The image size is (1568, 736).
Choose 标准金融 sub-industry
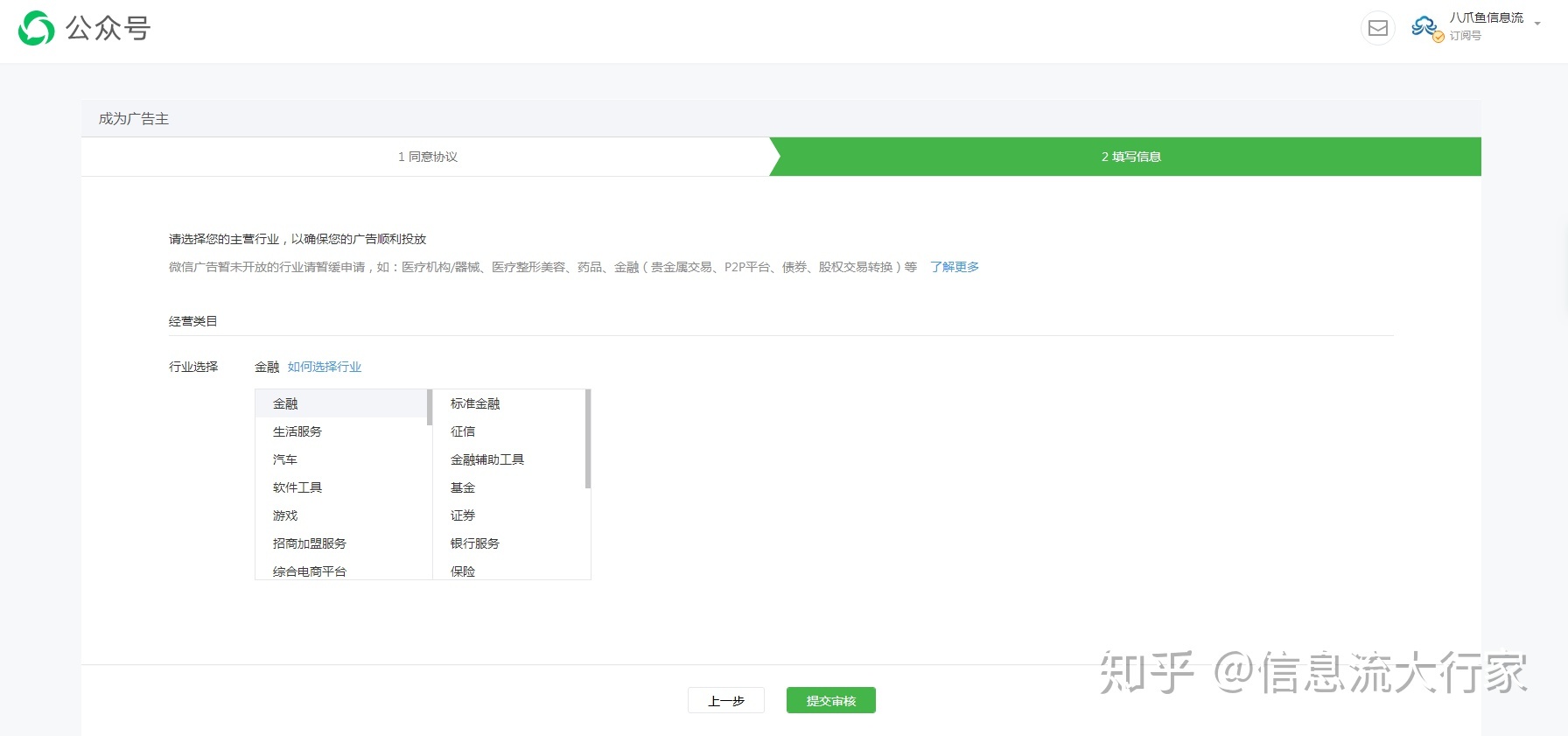509,403
